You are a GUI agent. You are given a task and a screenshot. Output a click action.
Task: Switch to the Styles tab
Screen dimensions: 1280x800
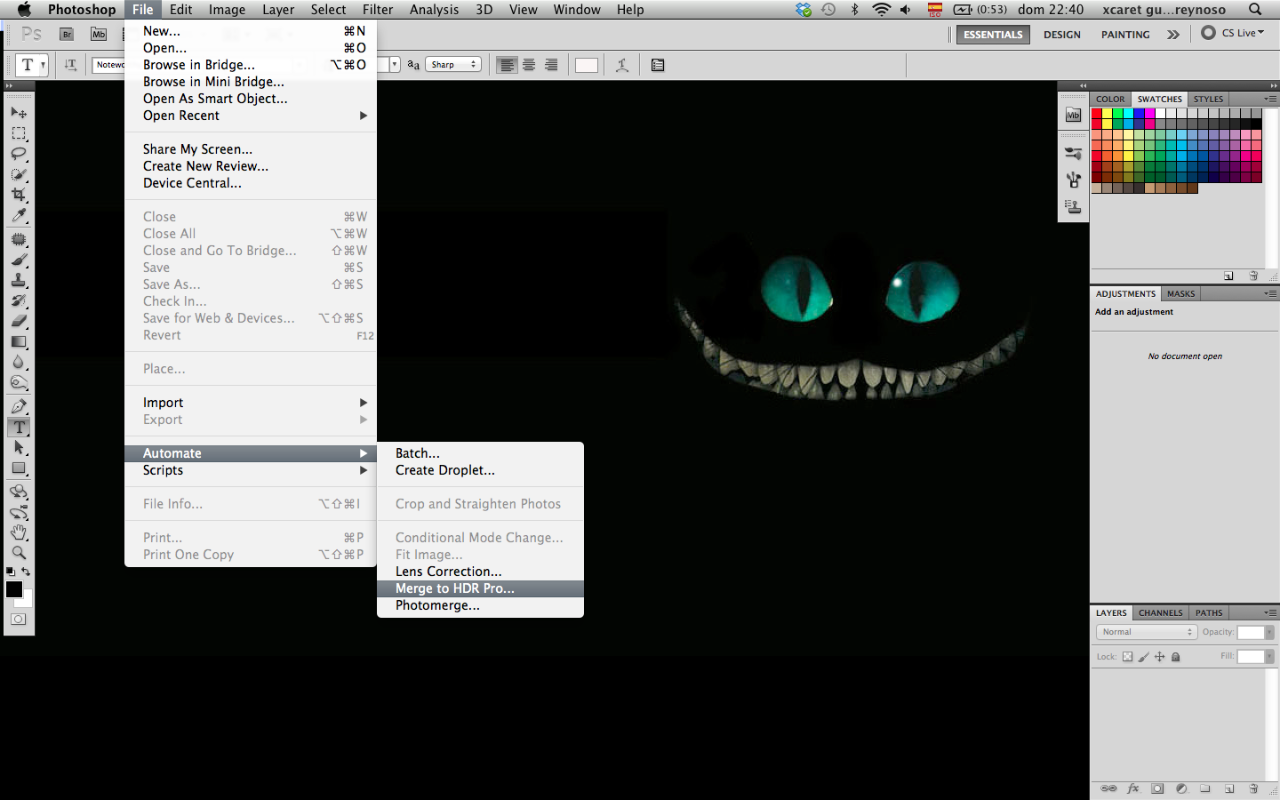point(1208,99)
